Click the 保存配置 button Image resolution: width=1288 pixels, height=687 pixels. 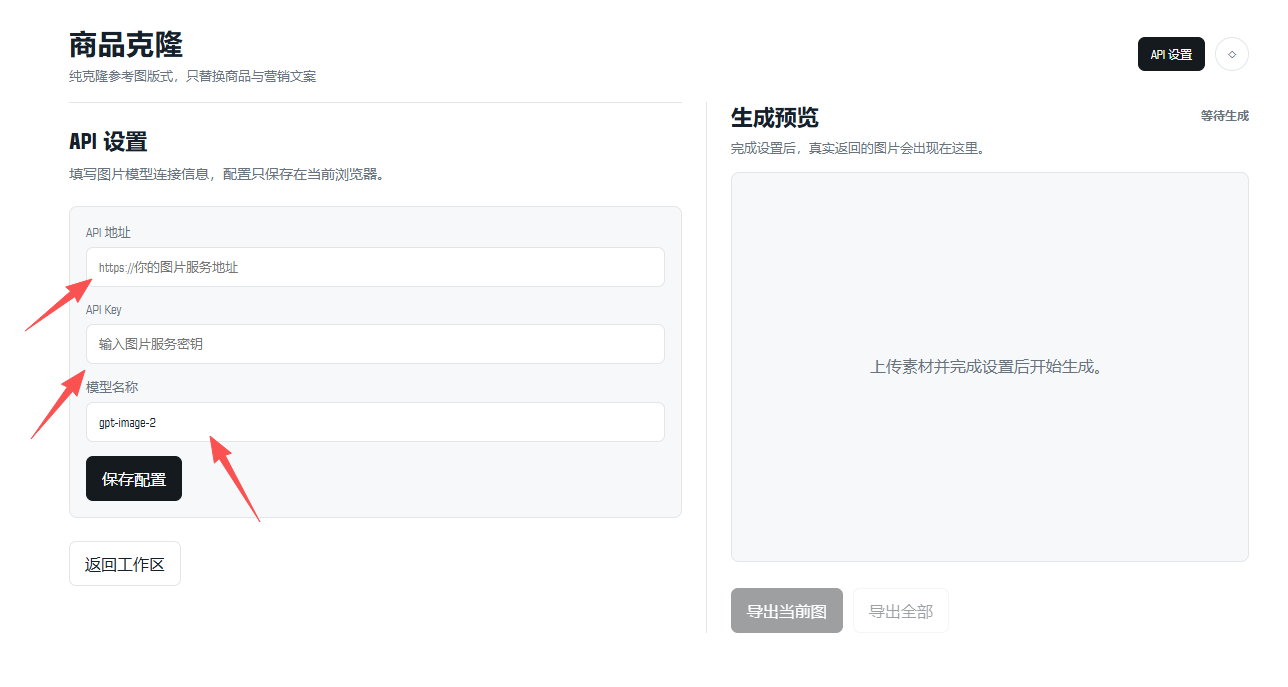[134, 479]
